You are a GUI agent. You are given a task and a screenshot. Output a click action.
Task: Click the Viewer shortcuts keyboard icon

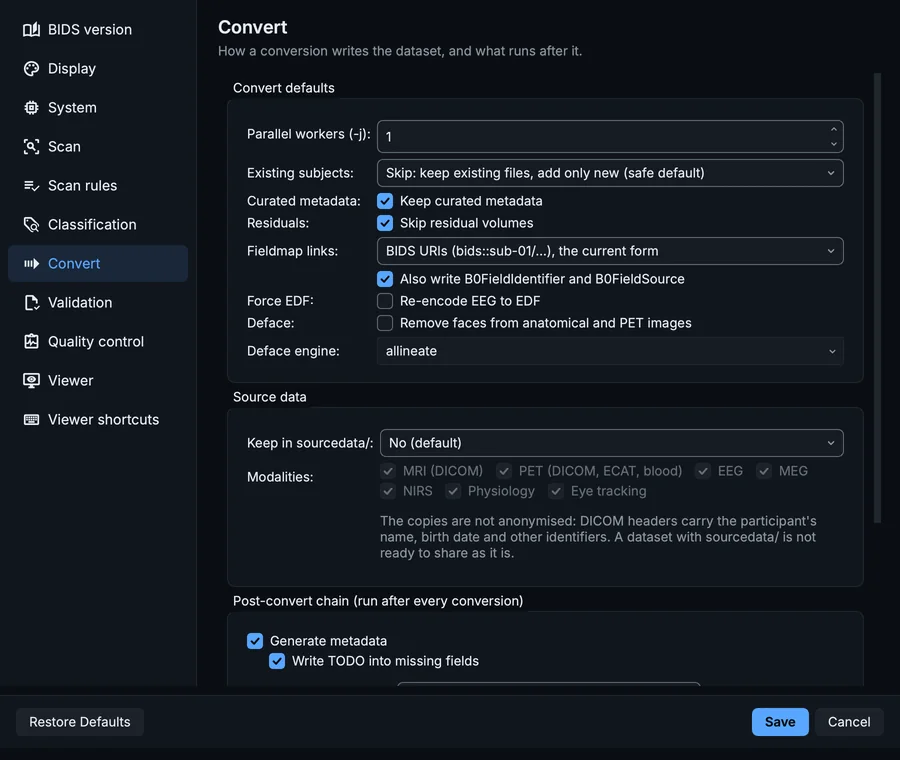32,420
